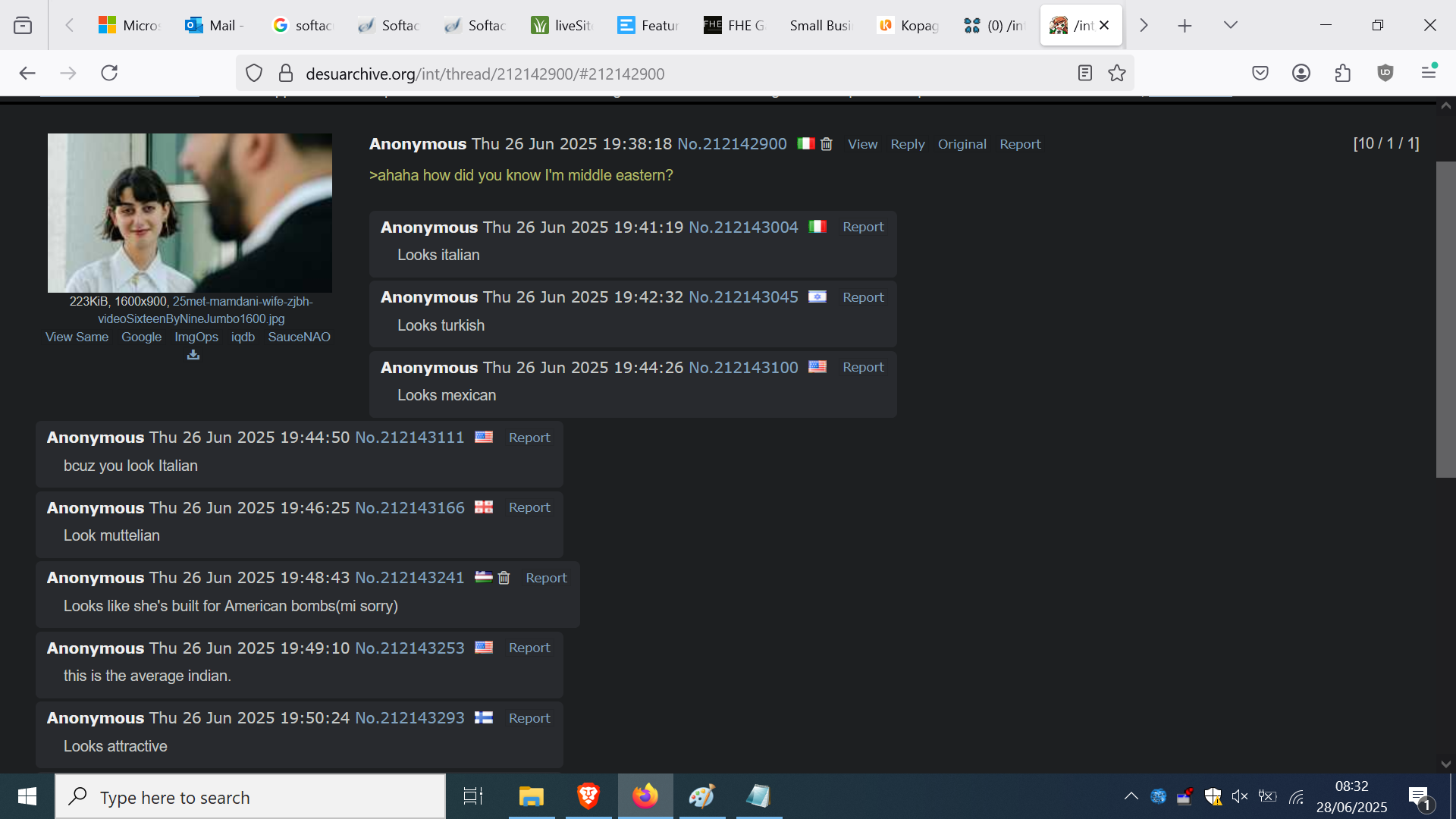Image resolution: width=1456 pixels, height=819 pixels.
Task: Save page to Pocket icon
Action: pos(1260,73)
